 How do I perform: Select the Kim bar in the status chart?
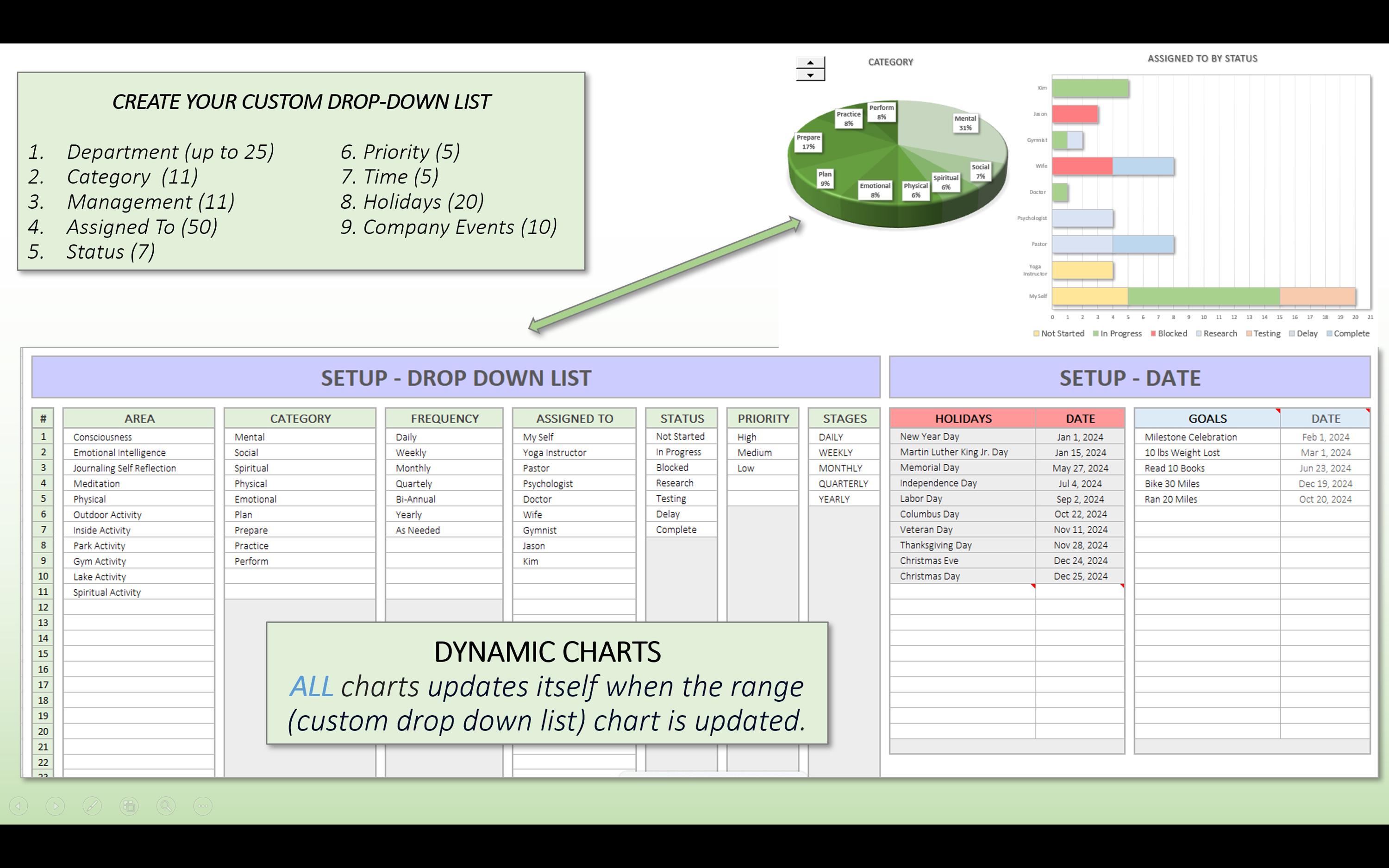(x=1090, y=88)
